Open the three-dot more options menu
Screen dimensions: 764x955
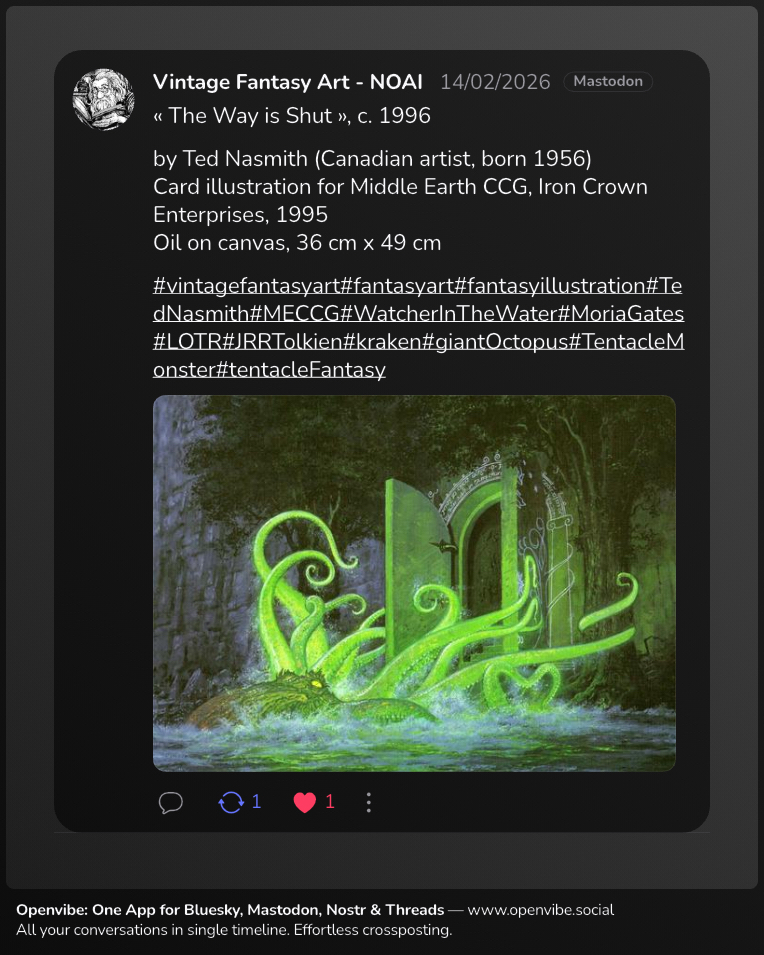(x=369, y=802)
